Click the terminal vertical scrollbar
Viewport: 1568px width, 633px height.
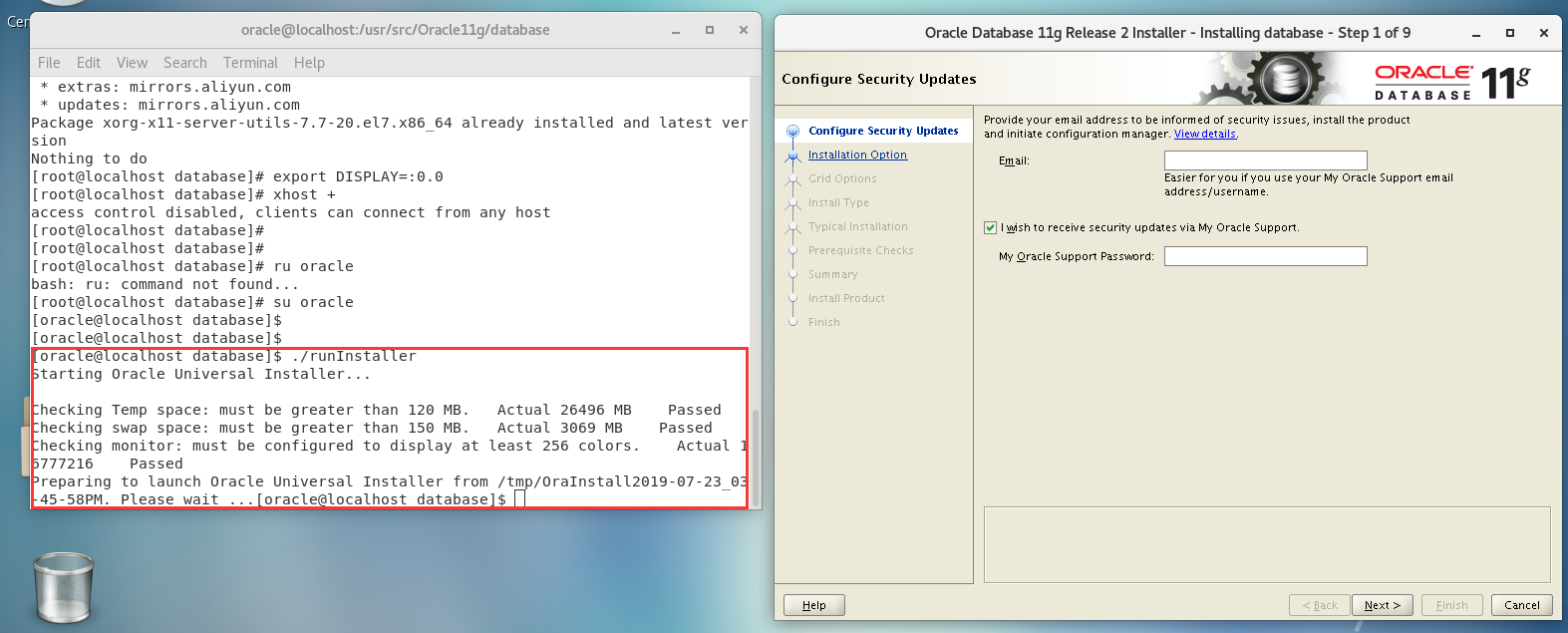[x=756, y=457]
